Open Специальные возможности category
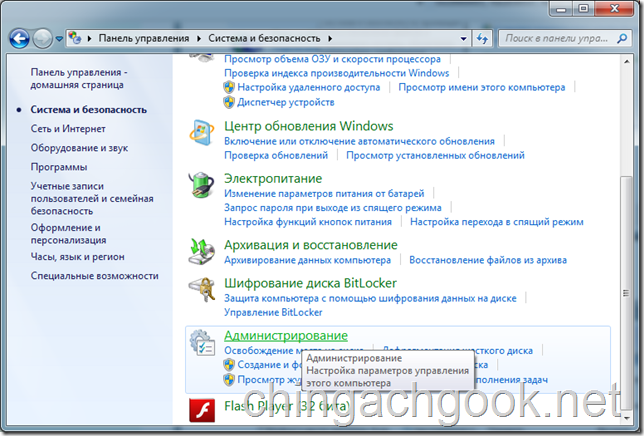The image size is (644, 436). click(x=94, y=276)
